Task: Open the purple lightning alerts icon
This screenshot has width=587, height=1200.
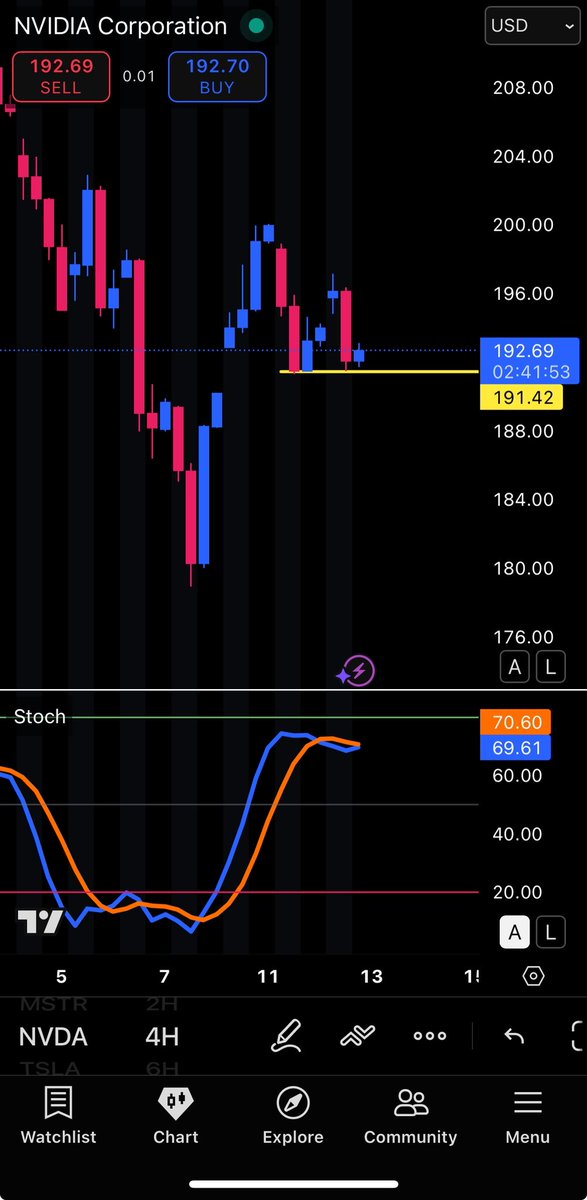Action: [356, 672]
